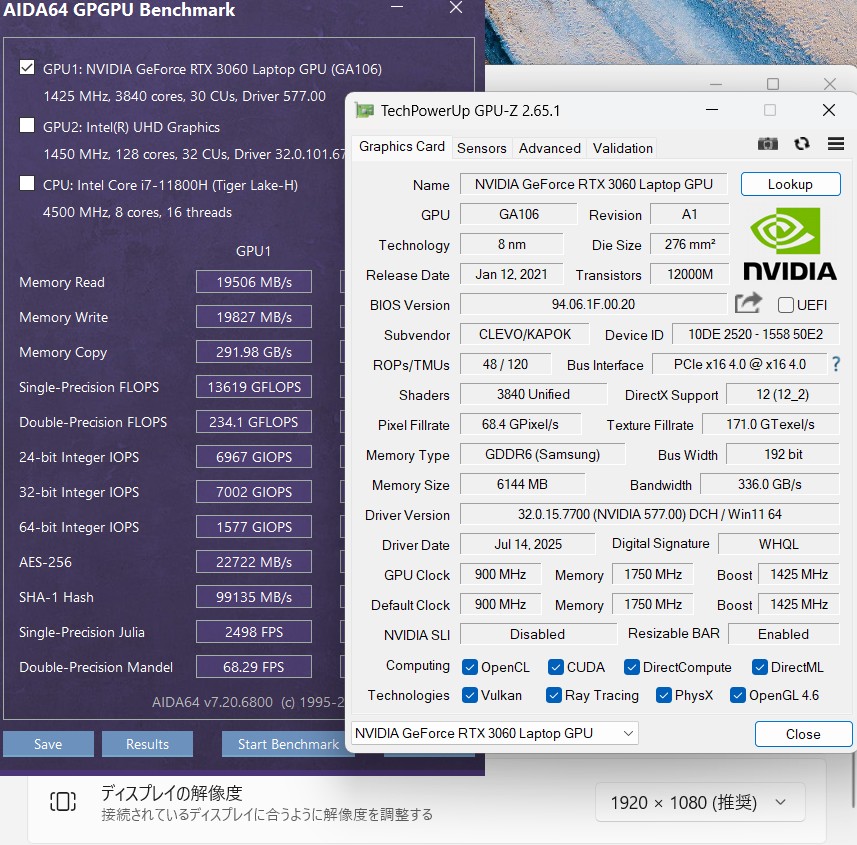Click the Memory Write result 19827 MB/s

254,317
